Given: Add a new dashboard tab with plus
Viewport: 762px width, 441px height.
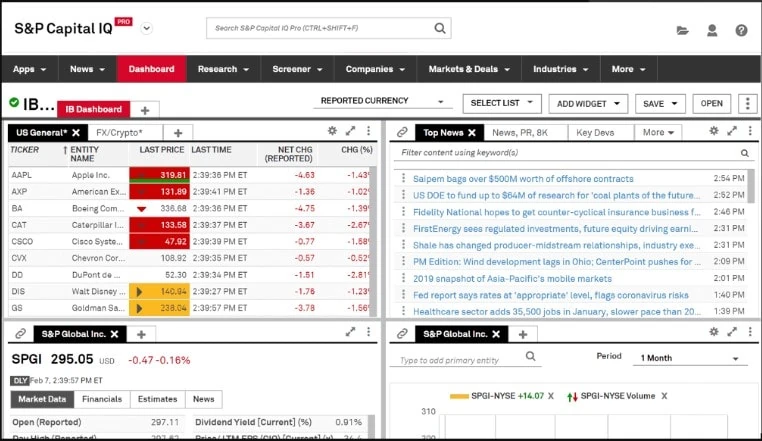Looking at the screenshot, I should point(145,110).
